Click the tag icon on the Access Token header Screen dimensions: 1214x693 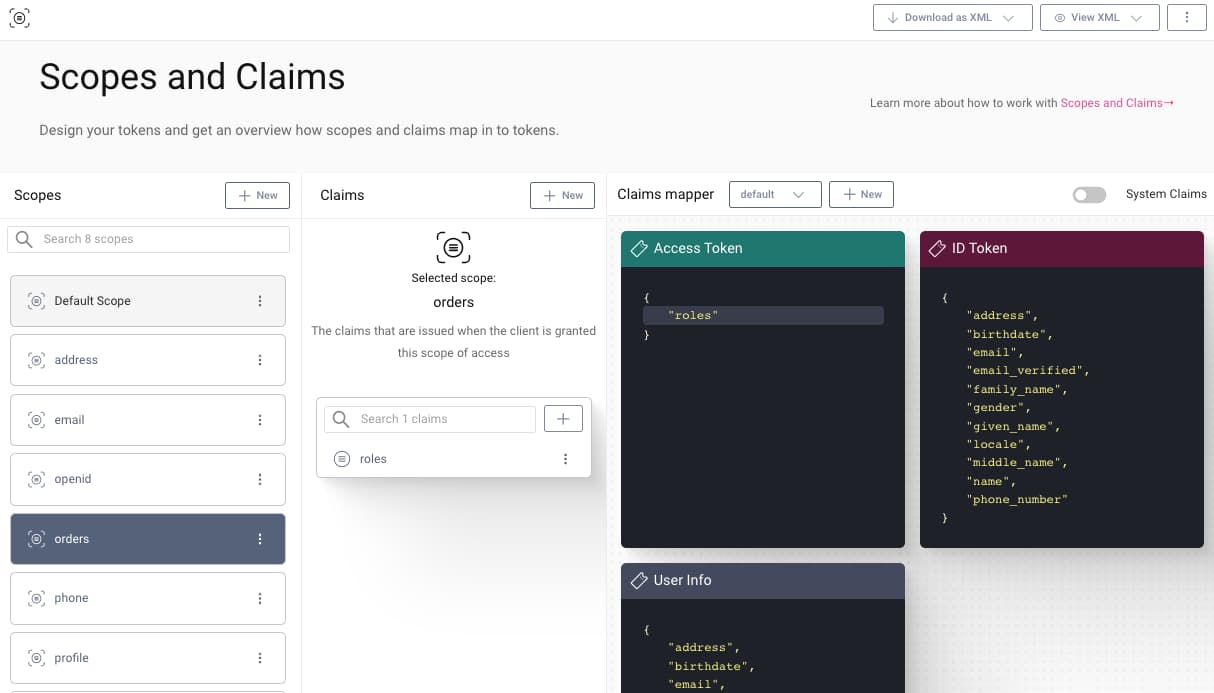639,249
